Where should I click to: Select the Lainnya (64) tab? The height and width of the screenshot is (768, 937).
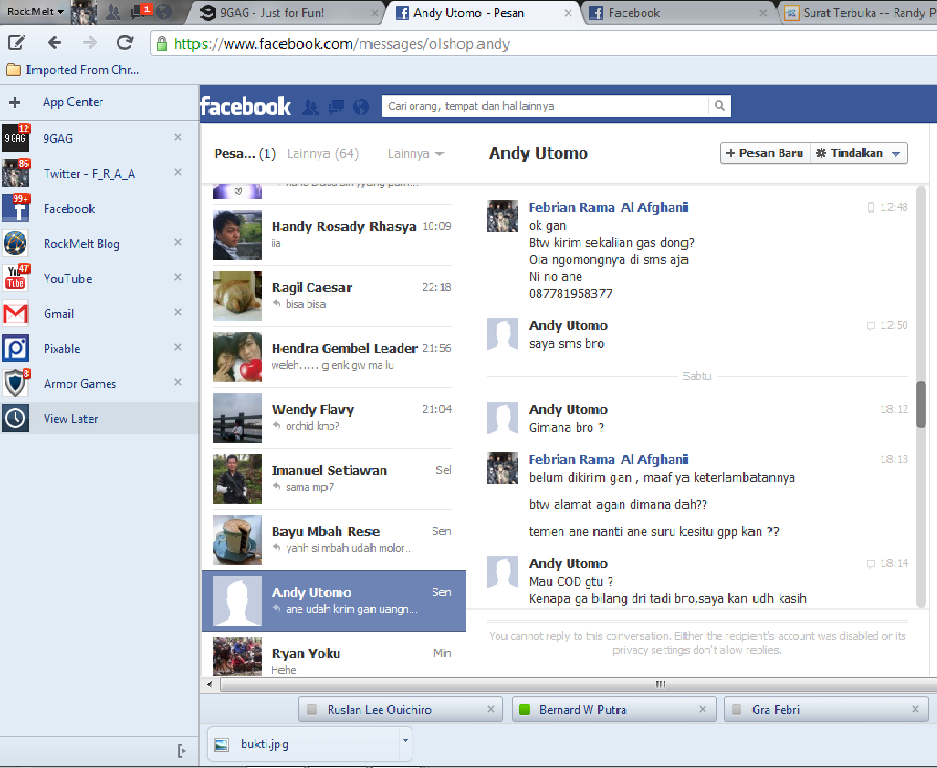(x=323, y=154)
